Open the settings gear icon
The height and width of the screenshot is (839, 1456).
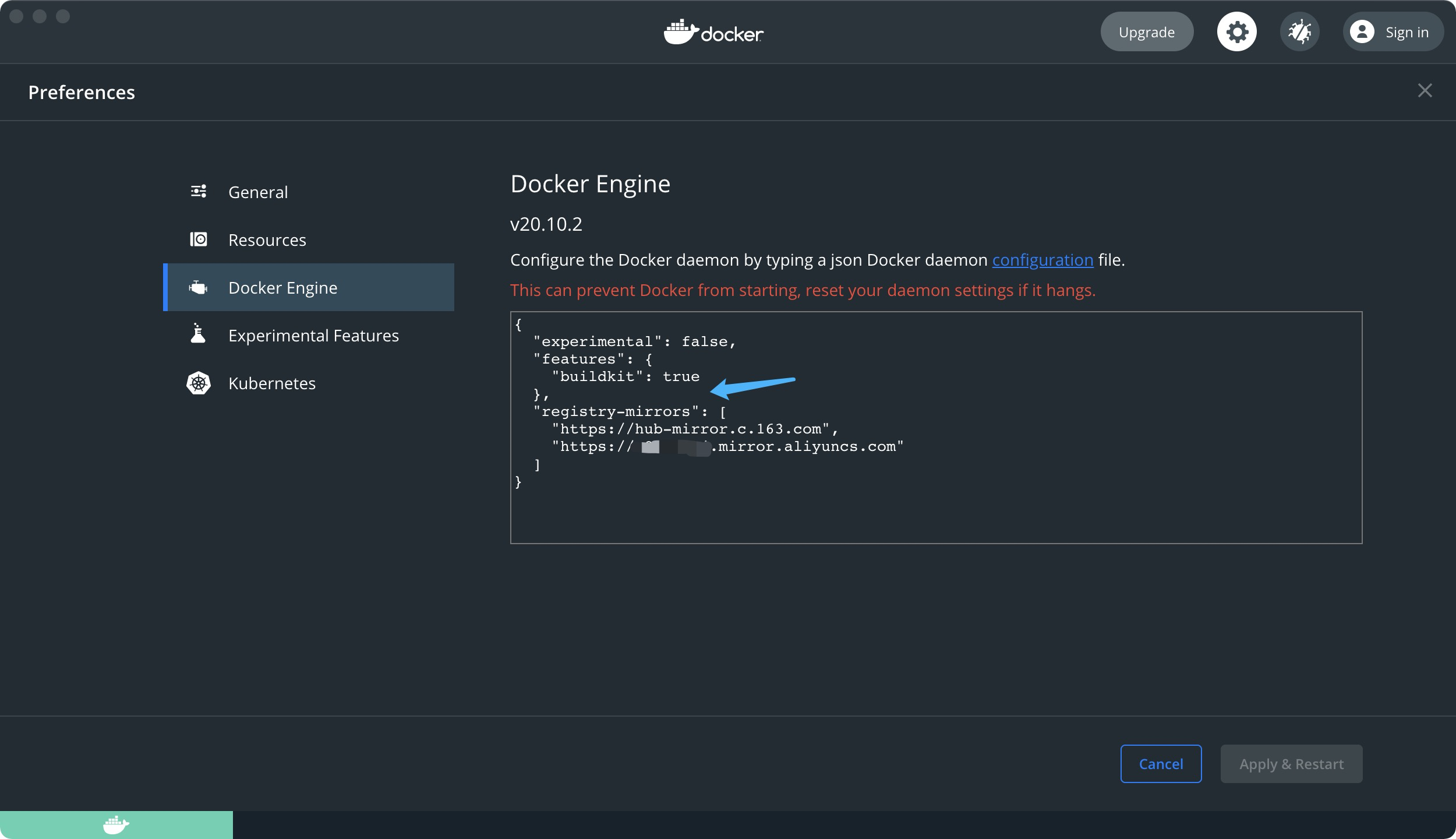tap(1236, 31)
